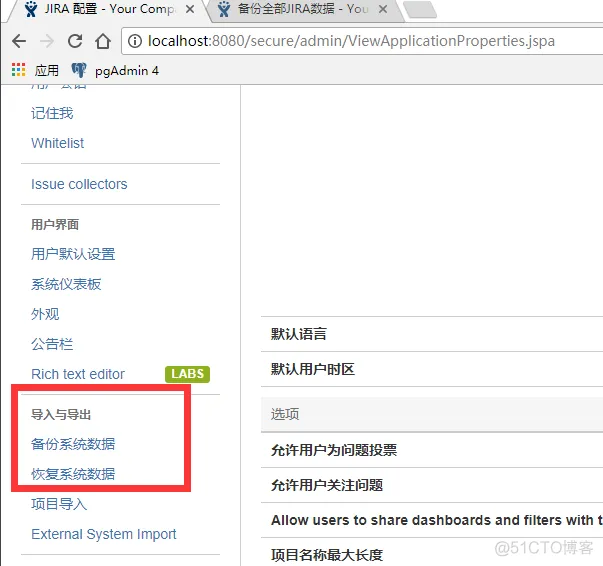Open Rich text editor settings
The height and width of the screenshot is (566, 603).
[78, 374]
